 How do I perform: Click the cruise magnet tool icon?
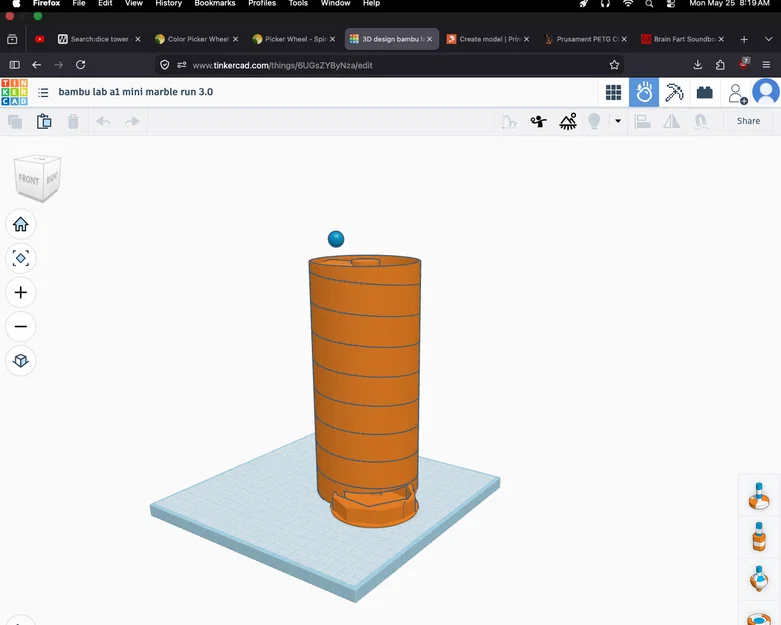(700, 122)
